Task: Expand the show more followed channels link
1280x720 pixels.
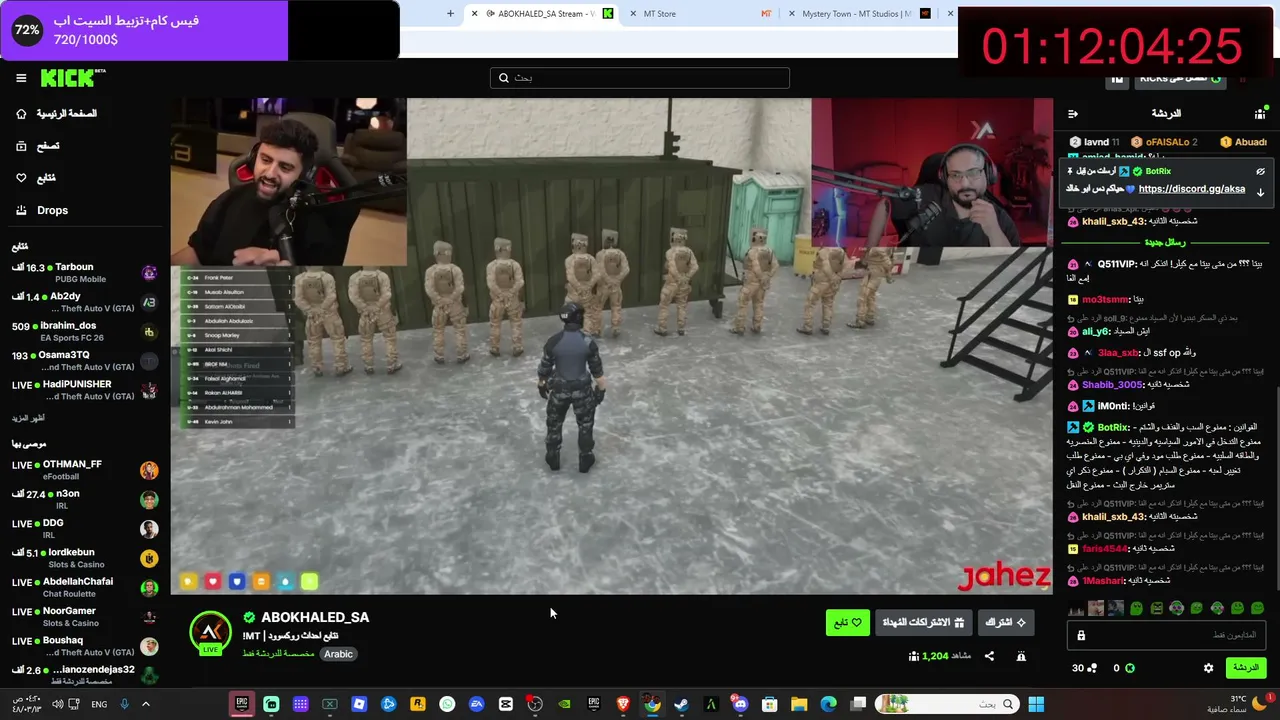Action: point(28,418)
